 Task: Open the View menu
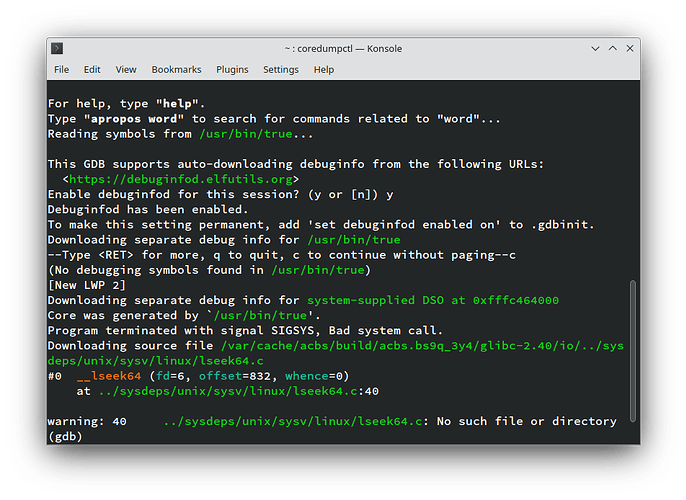coord(126,70)
